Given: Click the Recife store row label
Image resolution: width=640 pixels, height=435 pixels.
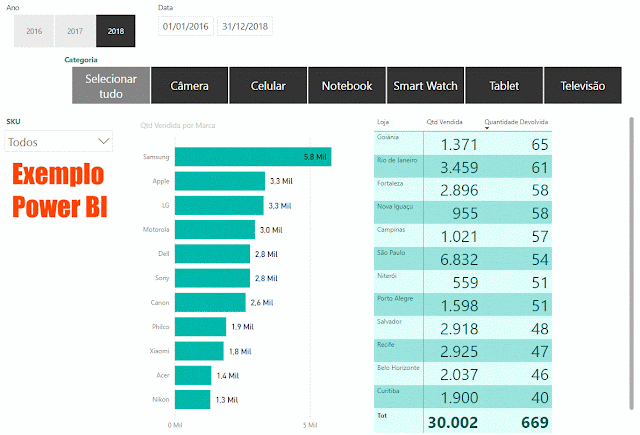Looking at the screenshot, I should (x=386, y=344).
